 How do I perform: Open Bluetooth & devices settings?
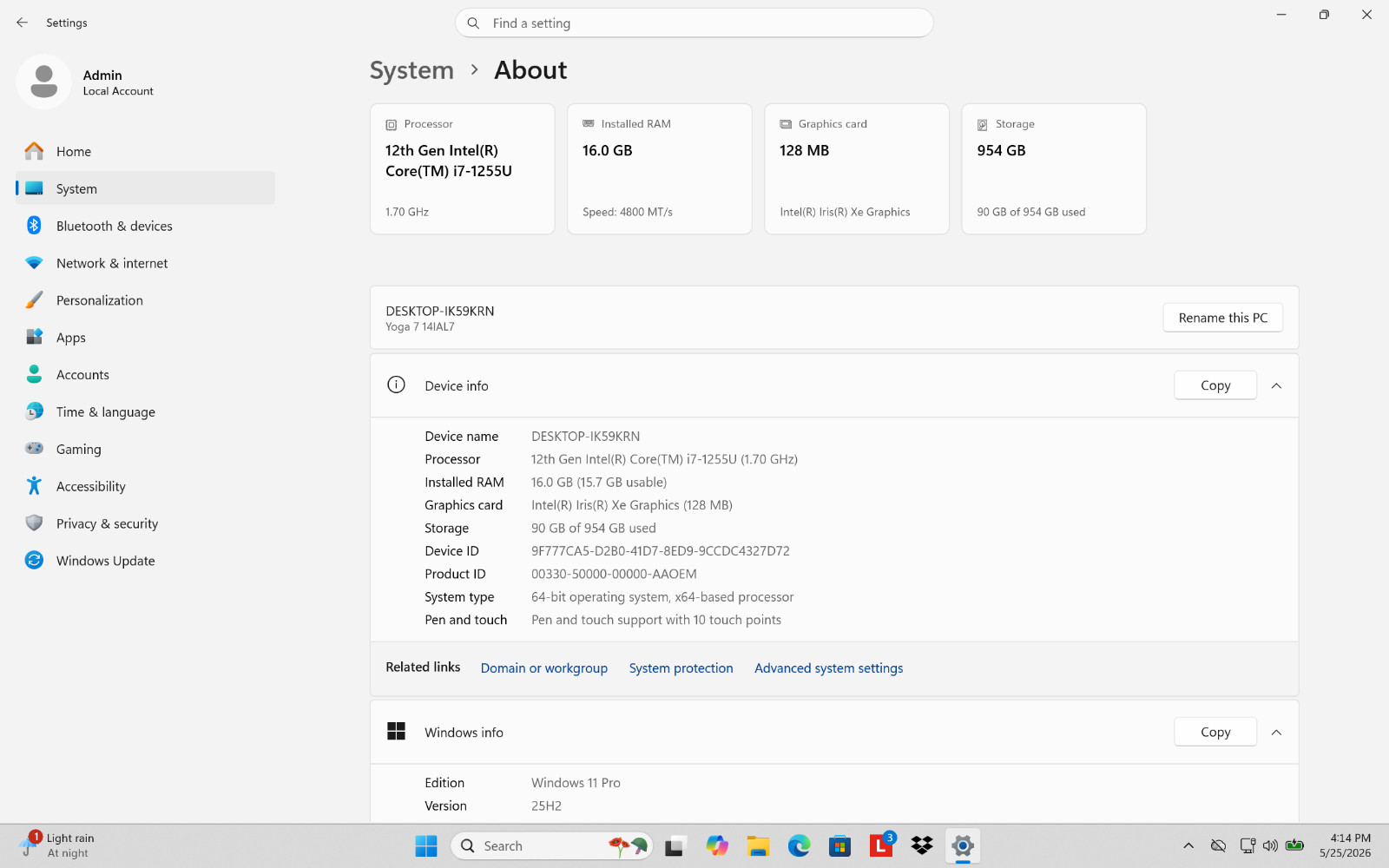coord(145,226)
